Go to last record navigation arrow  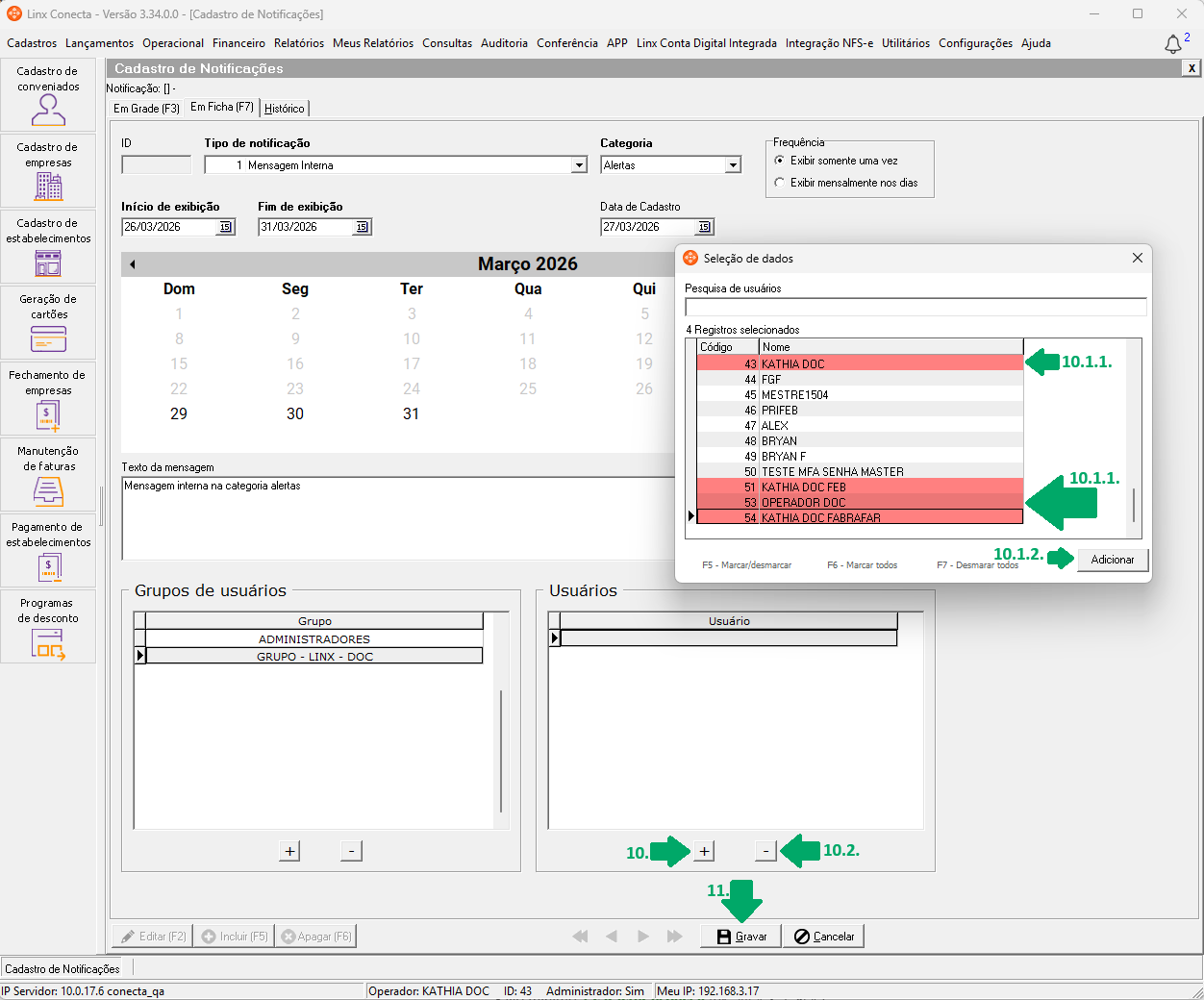tap(675, 937)
